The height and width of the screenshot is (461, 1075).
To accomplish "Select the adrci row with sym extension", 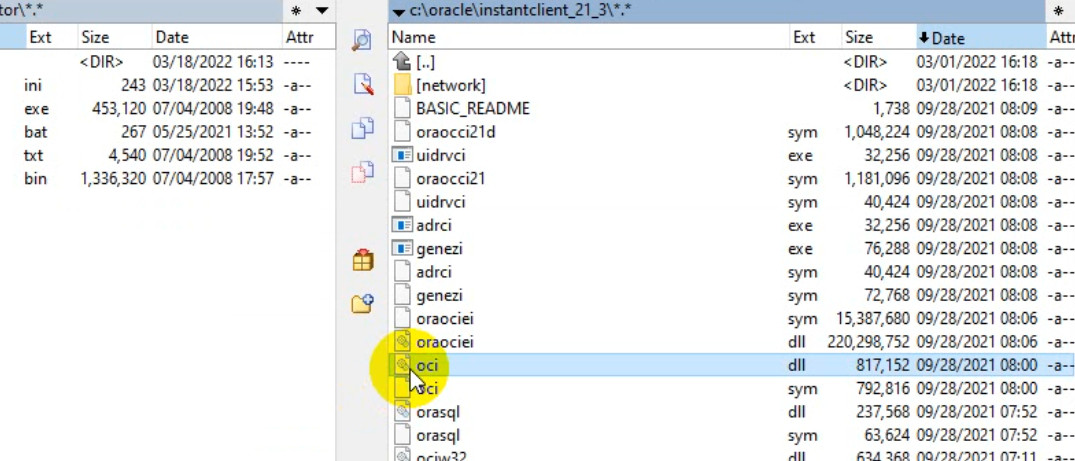I will click(x=732, y=272).
